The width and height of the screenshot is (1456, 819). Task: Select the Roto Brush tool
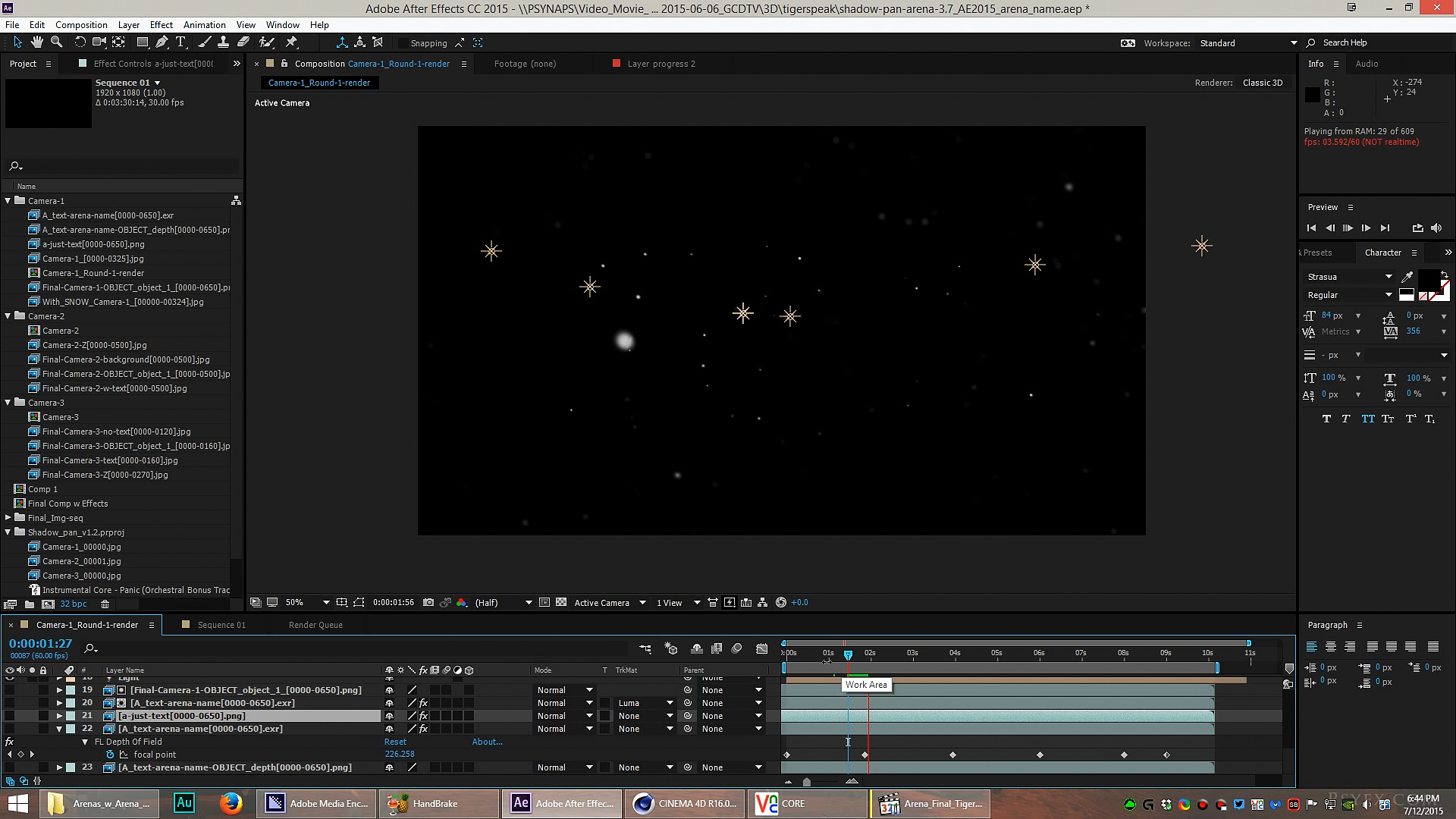click(267, 42)
